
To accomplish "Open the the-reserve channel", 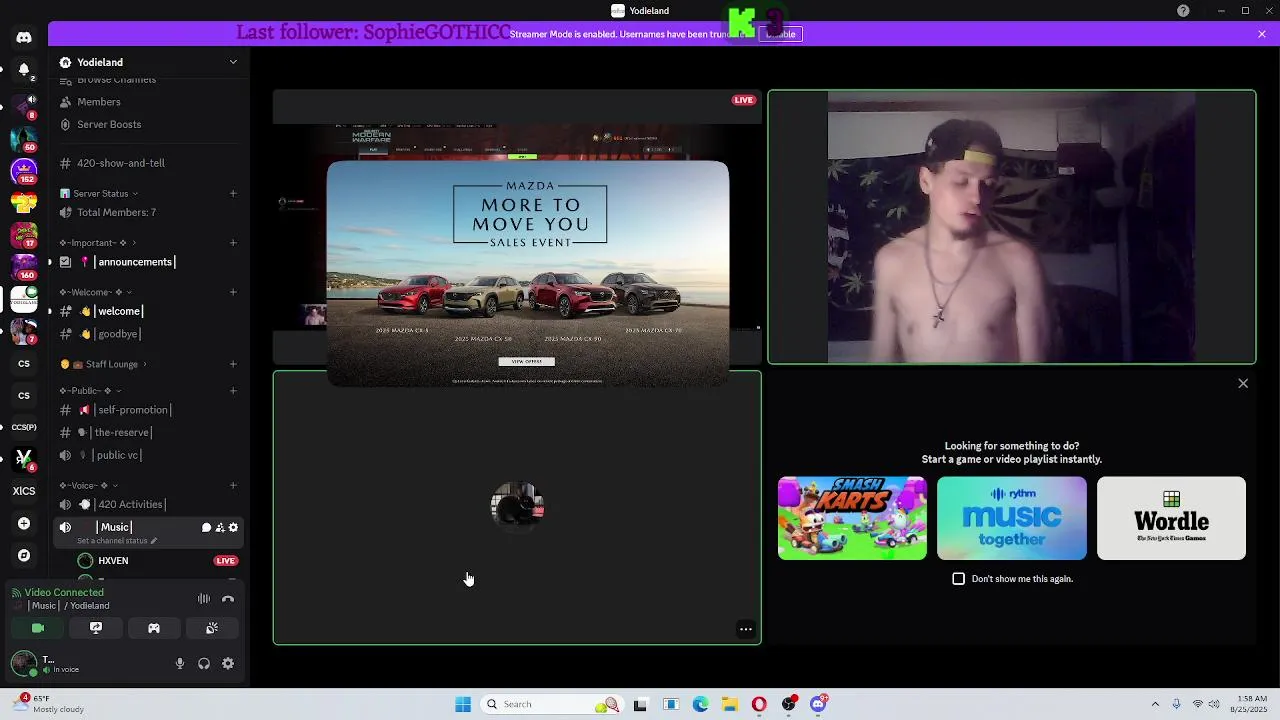I will [x=148, y=432].
